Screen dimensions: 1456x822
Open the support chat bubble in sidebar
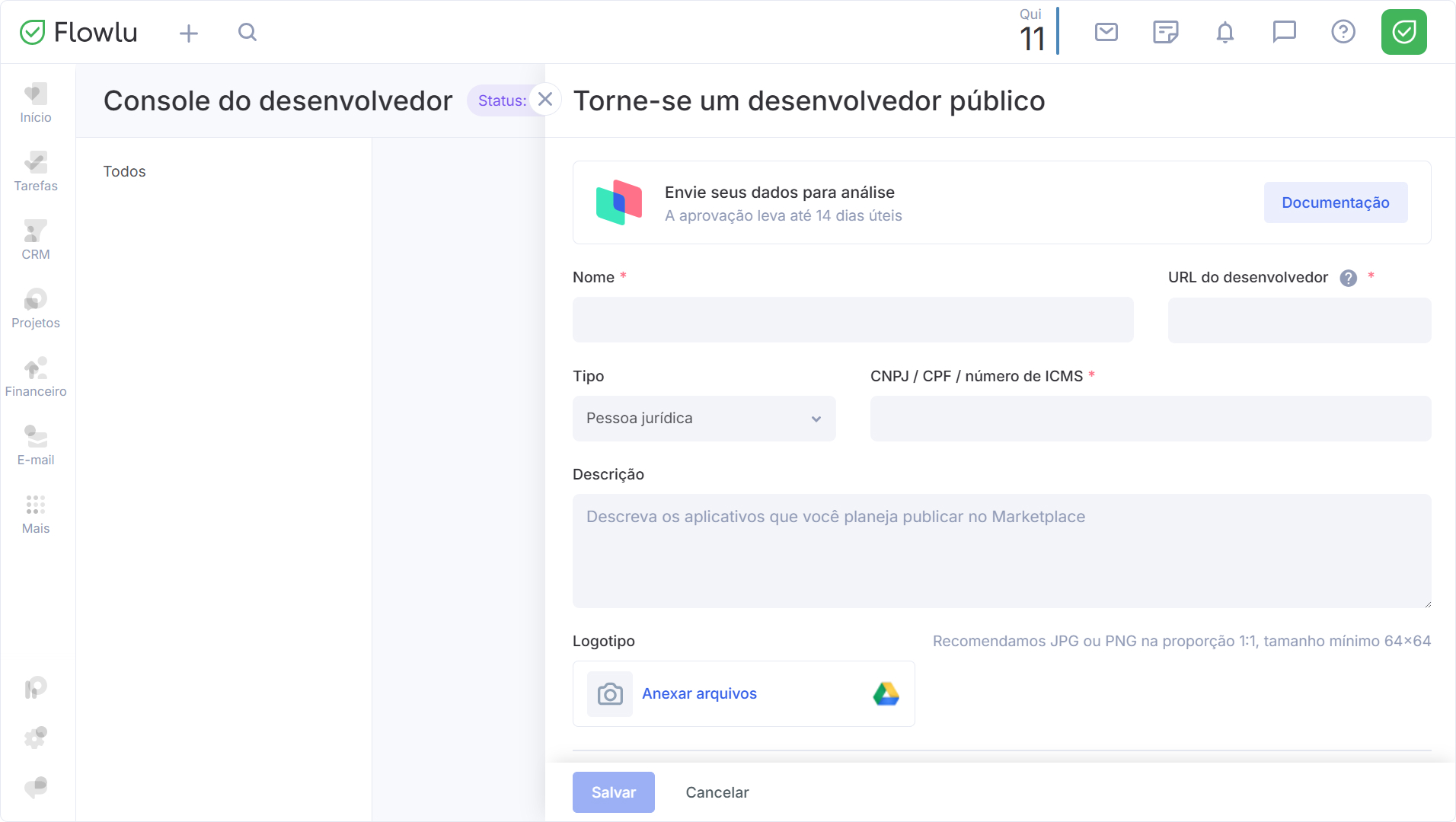point(36,787)
